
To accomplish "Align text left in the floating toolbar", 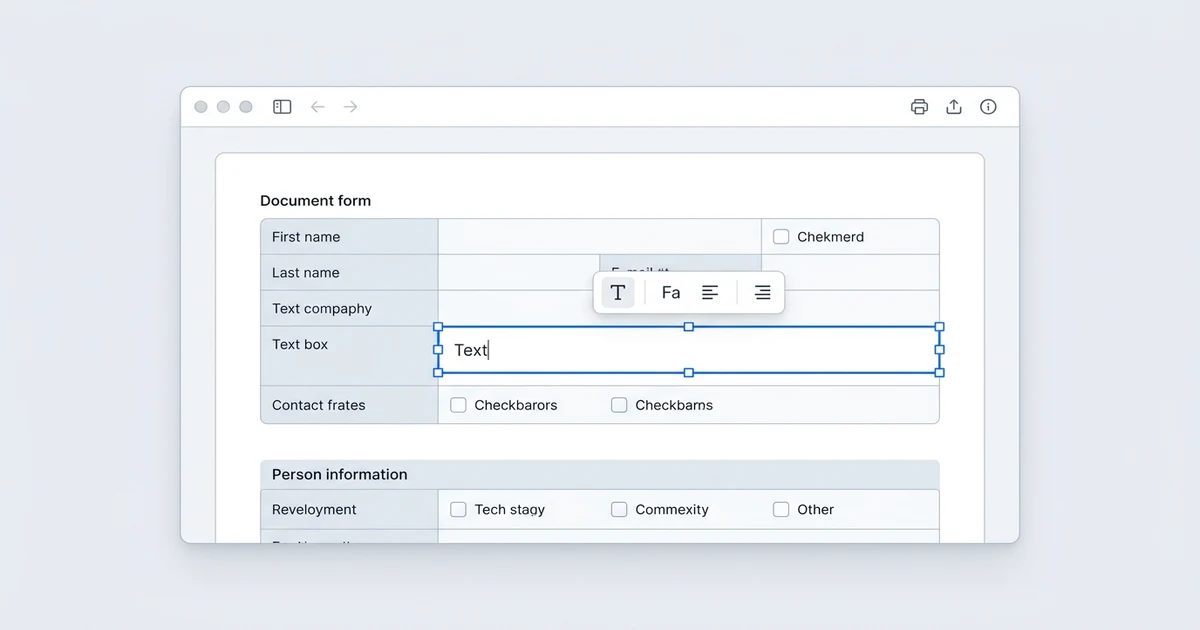I will (710, 292).
